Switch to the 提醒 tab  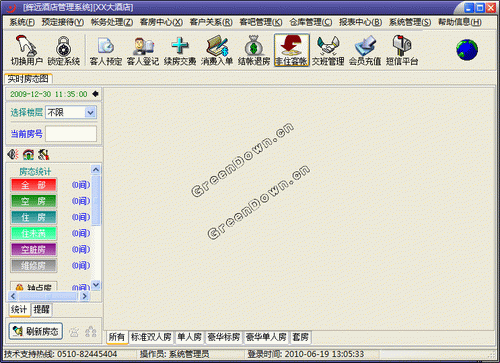tap(41, 309)
